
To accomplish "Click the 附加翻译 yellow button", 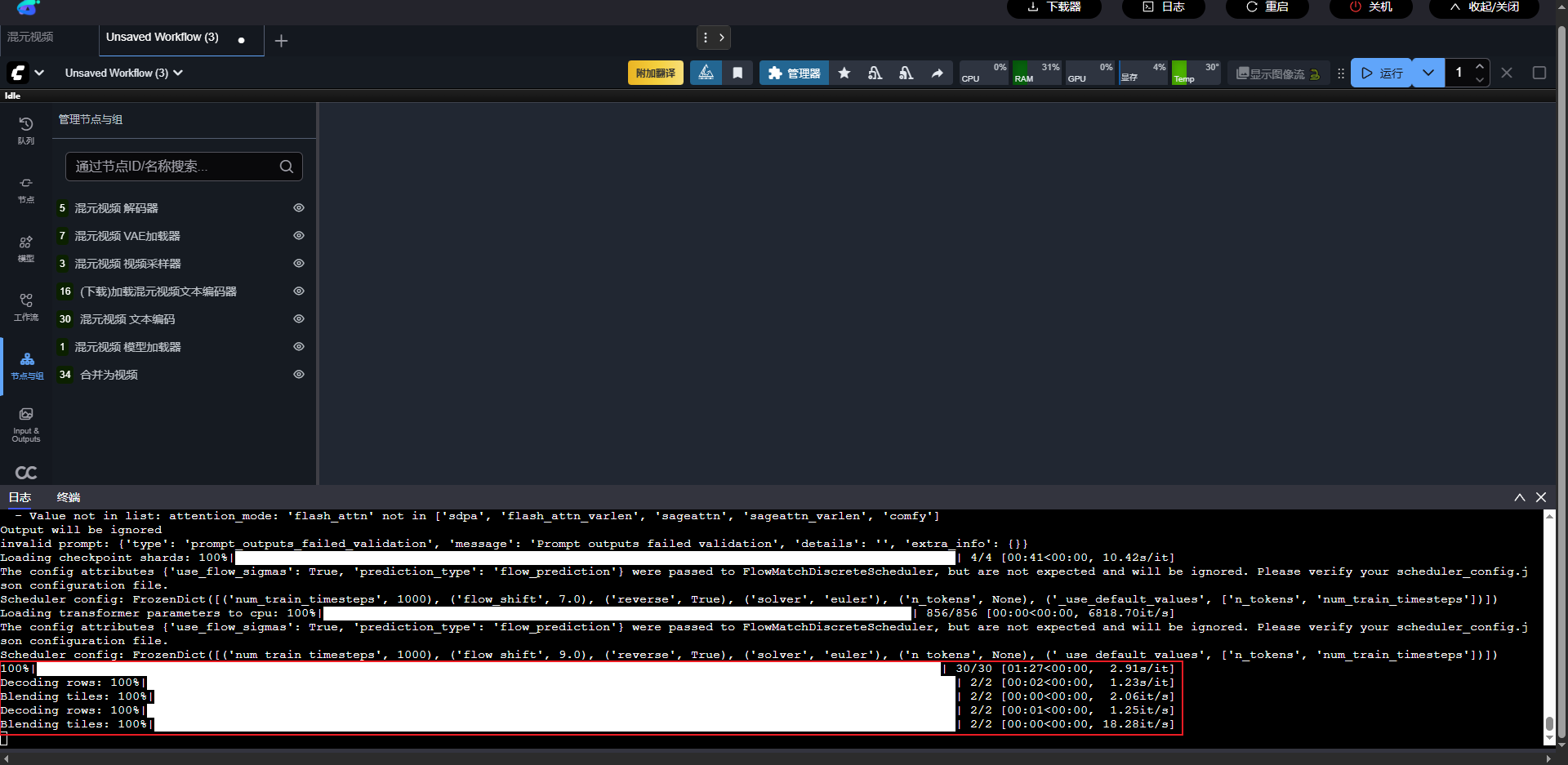I will pos(656,73).
